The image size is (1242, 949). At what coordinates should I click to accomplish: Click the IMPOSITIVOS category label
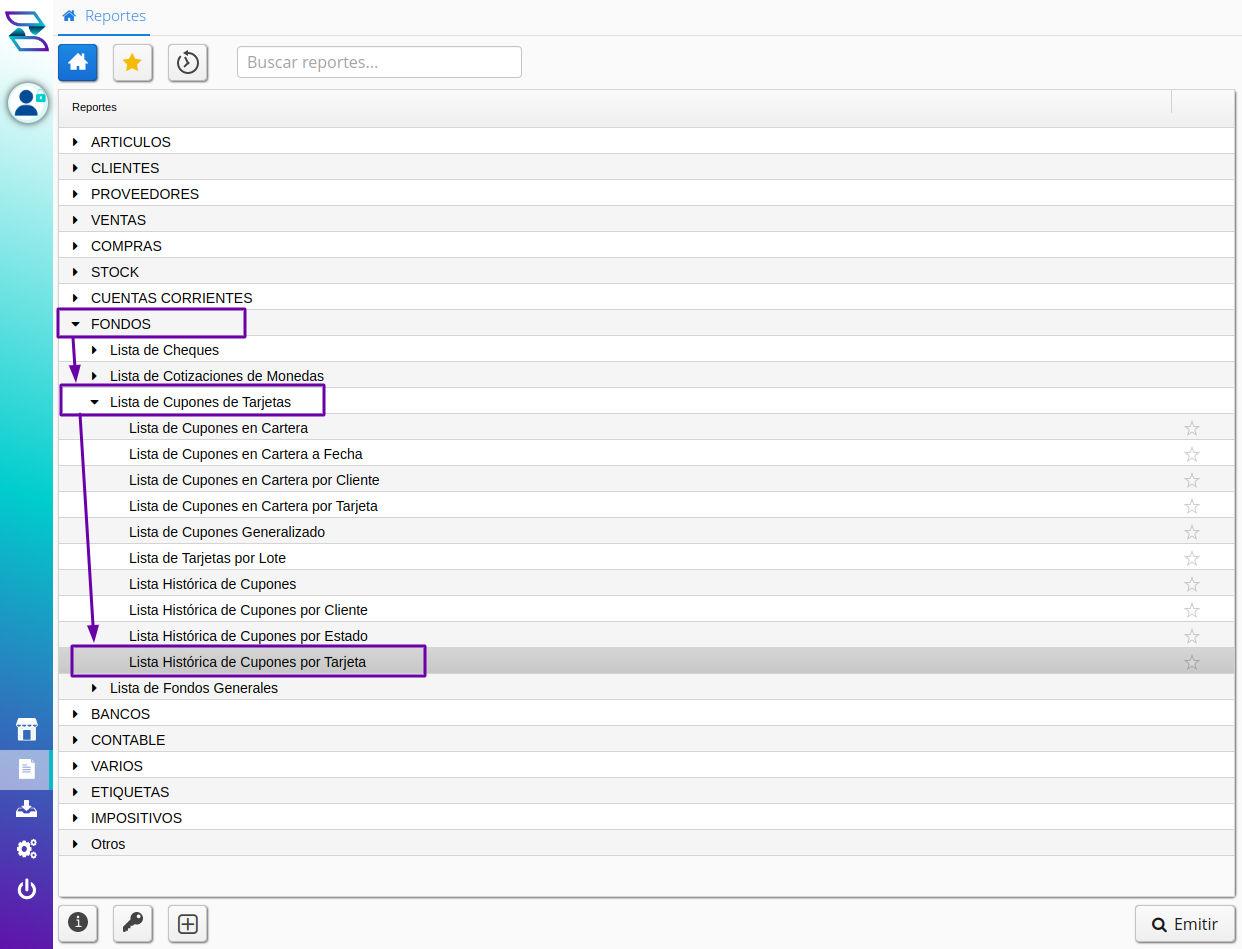click(x=136, y=818)
